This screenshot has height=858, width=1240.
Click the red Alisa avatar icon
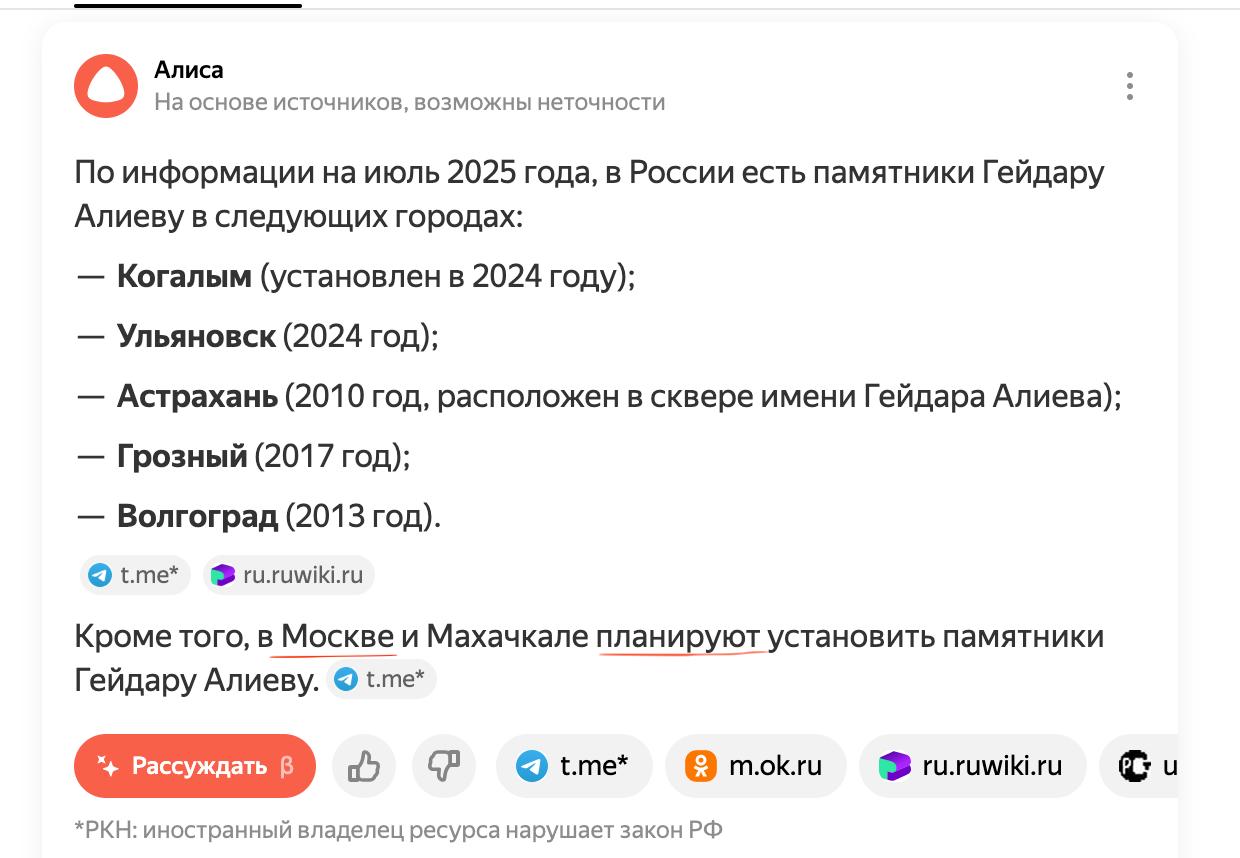click(106, 86)
